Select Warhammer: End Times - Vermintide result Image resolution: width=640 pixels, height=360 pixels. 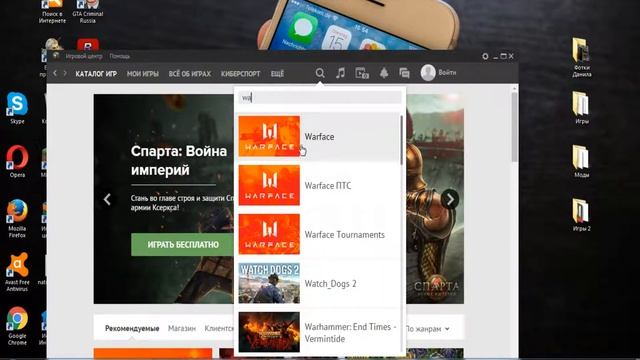(x=318, y=332)
